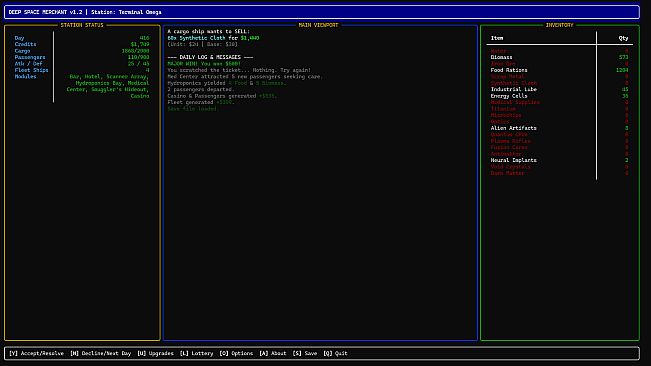Select the [L] Lottery option
This screenshot has width=651, height=366.
(x=196, y=353)
